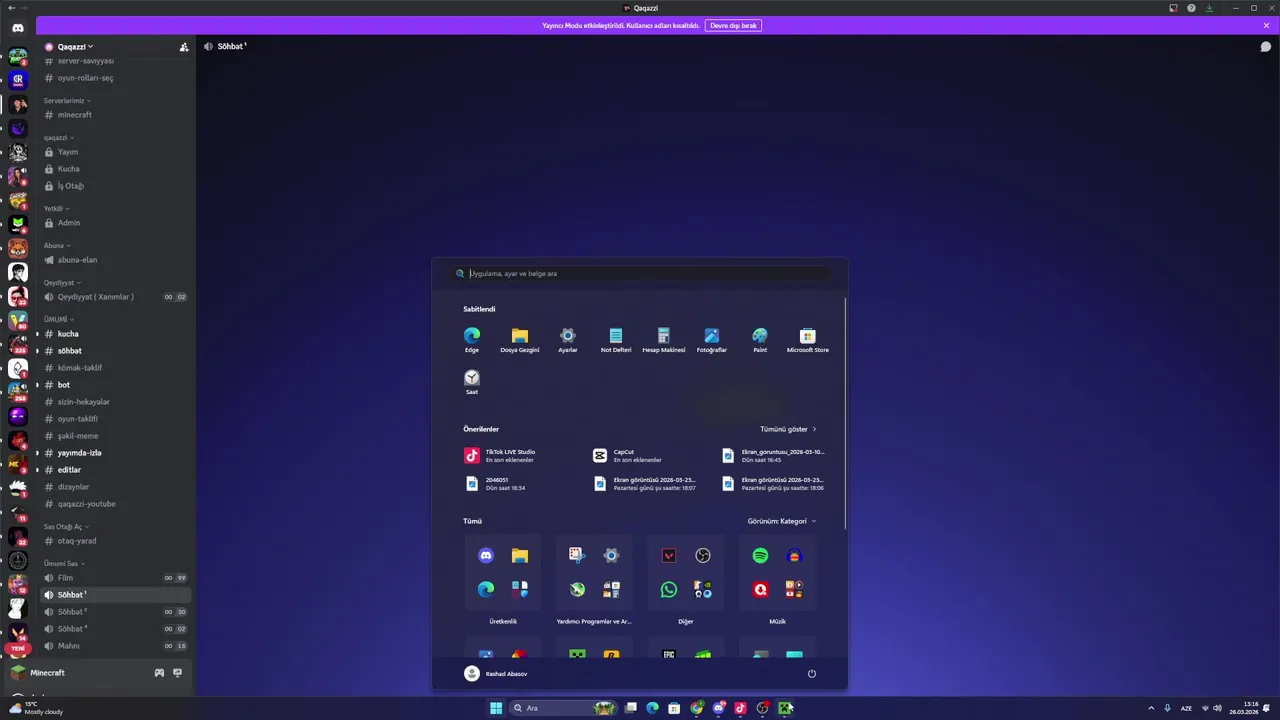Collapse Yetkili category
Viewport: 1280px width, 720px height.
[x=56, y=208]
